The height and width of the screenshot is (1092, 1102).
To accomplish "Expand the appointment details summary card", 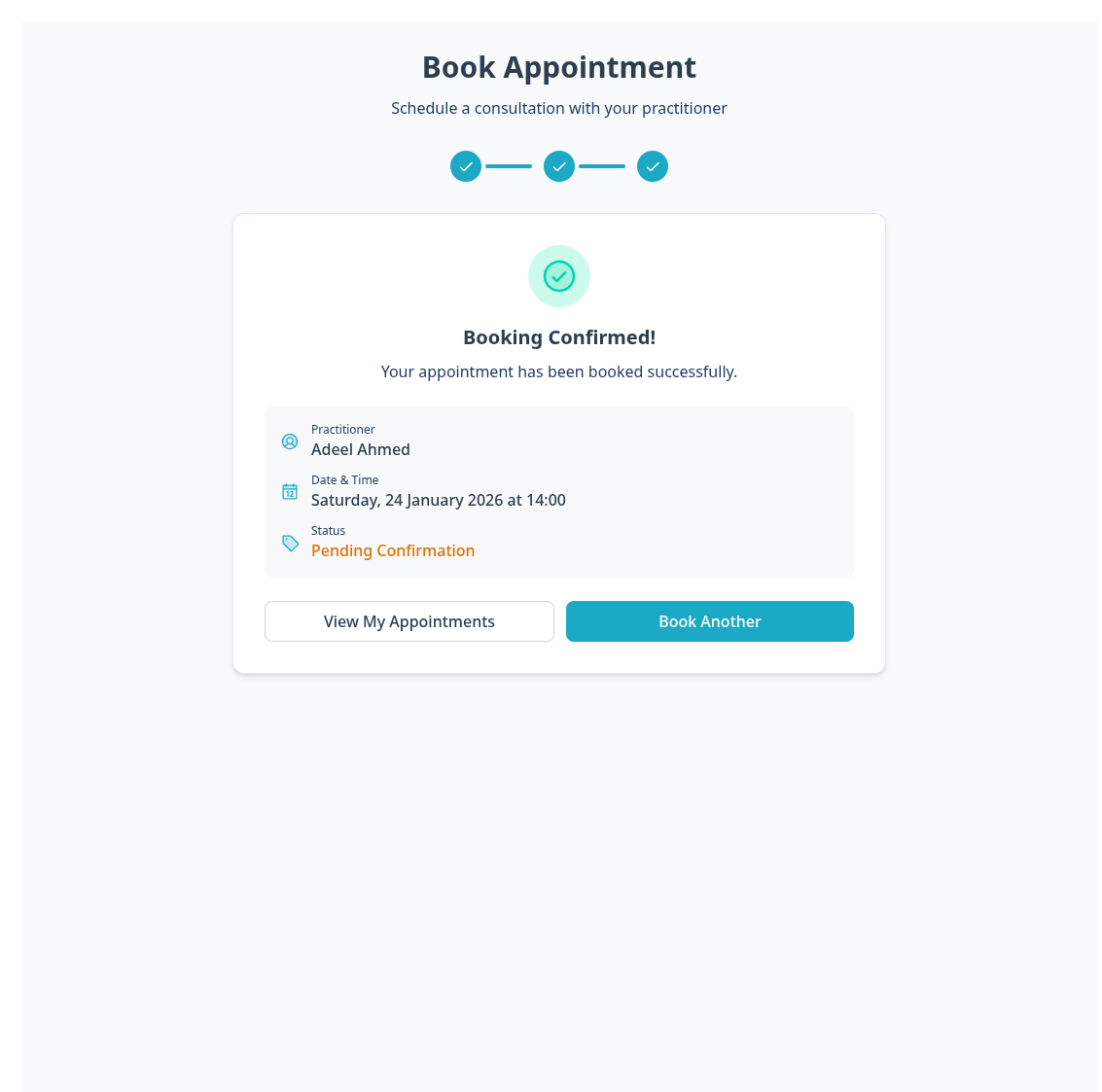I will click(559, 491).
